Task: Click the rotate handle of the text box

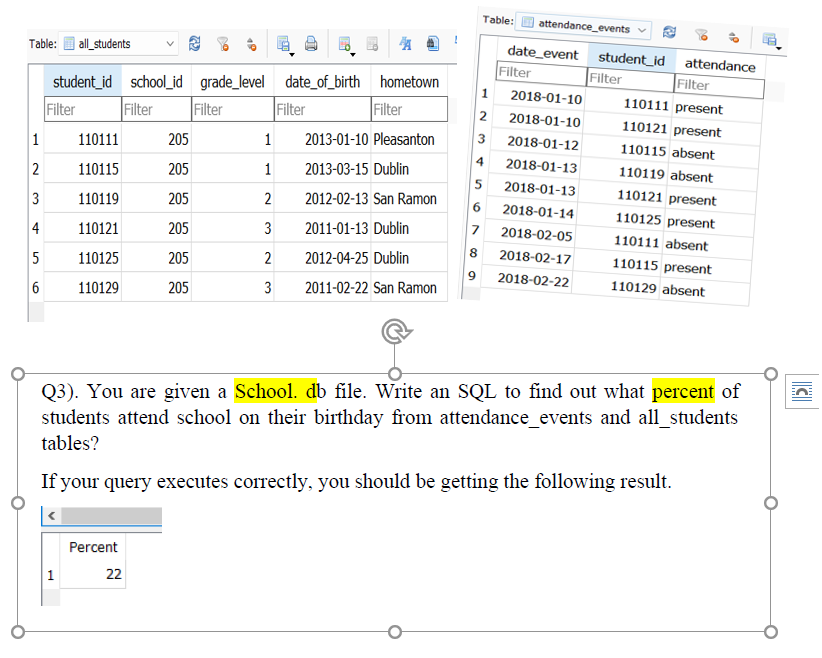Action: coord(396,330)
